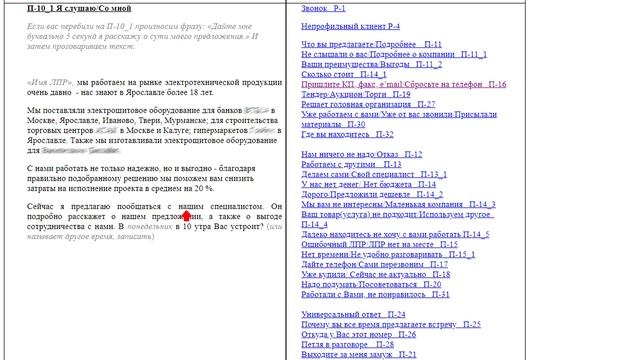
Task: Open "Работаем с другими П-13" link
Action: [351, 164]
